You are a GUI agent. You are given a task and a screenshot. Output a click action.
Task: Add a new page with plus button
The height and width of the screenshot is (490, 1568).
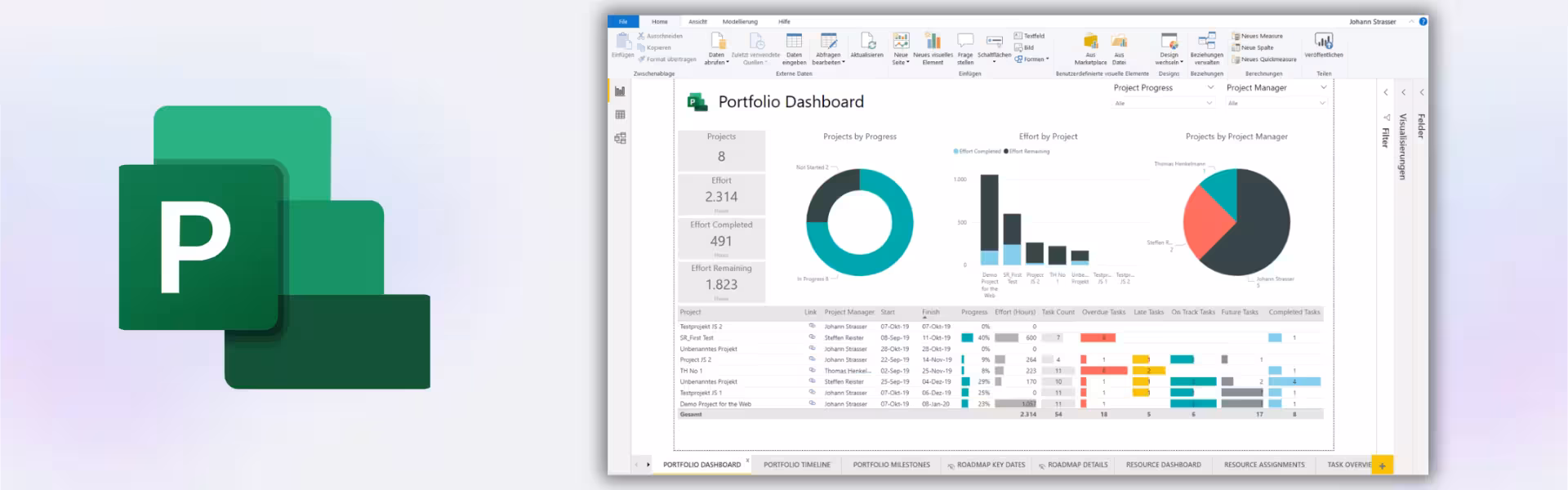[1383, 465]
